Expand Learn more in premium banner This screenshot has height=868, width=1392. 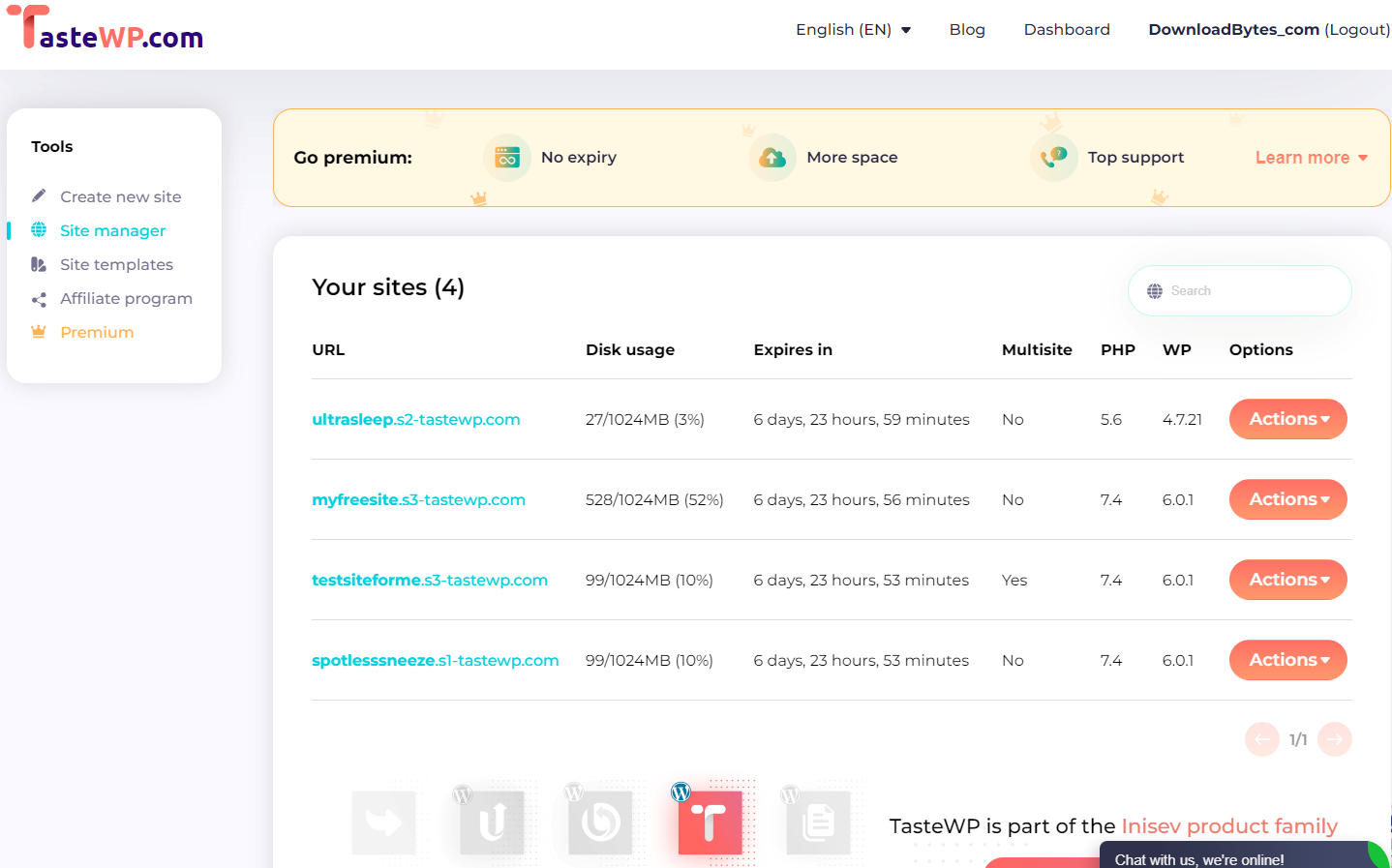tap(1312, 158)
